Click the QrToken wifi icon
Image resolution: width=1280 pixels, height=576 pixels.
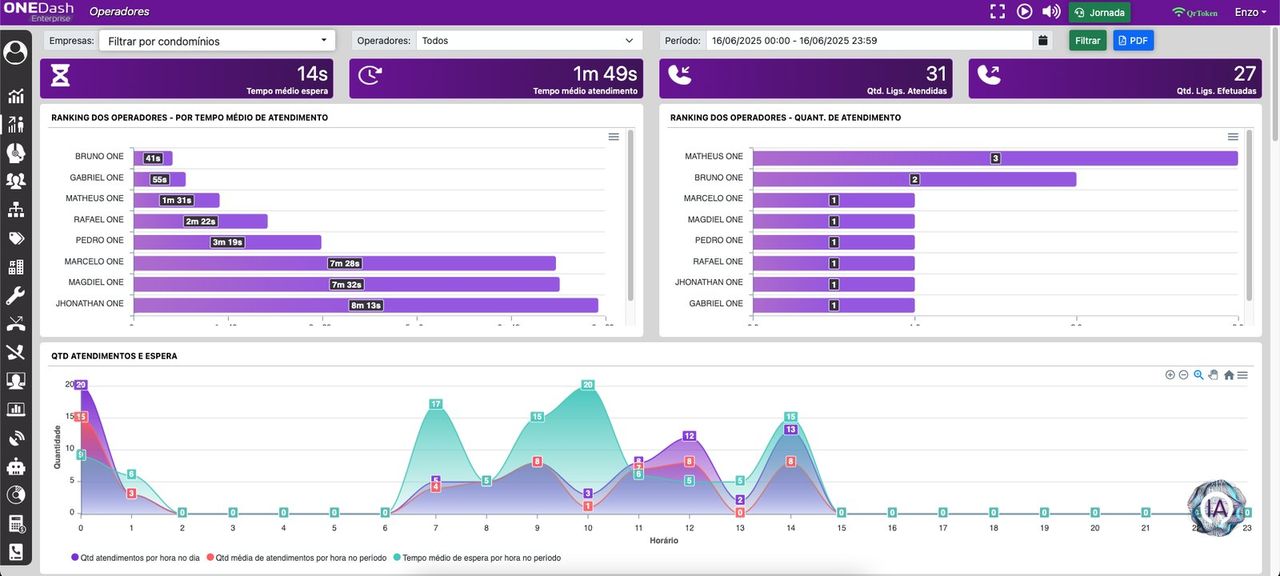[x=1192, y=12]
